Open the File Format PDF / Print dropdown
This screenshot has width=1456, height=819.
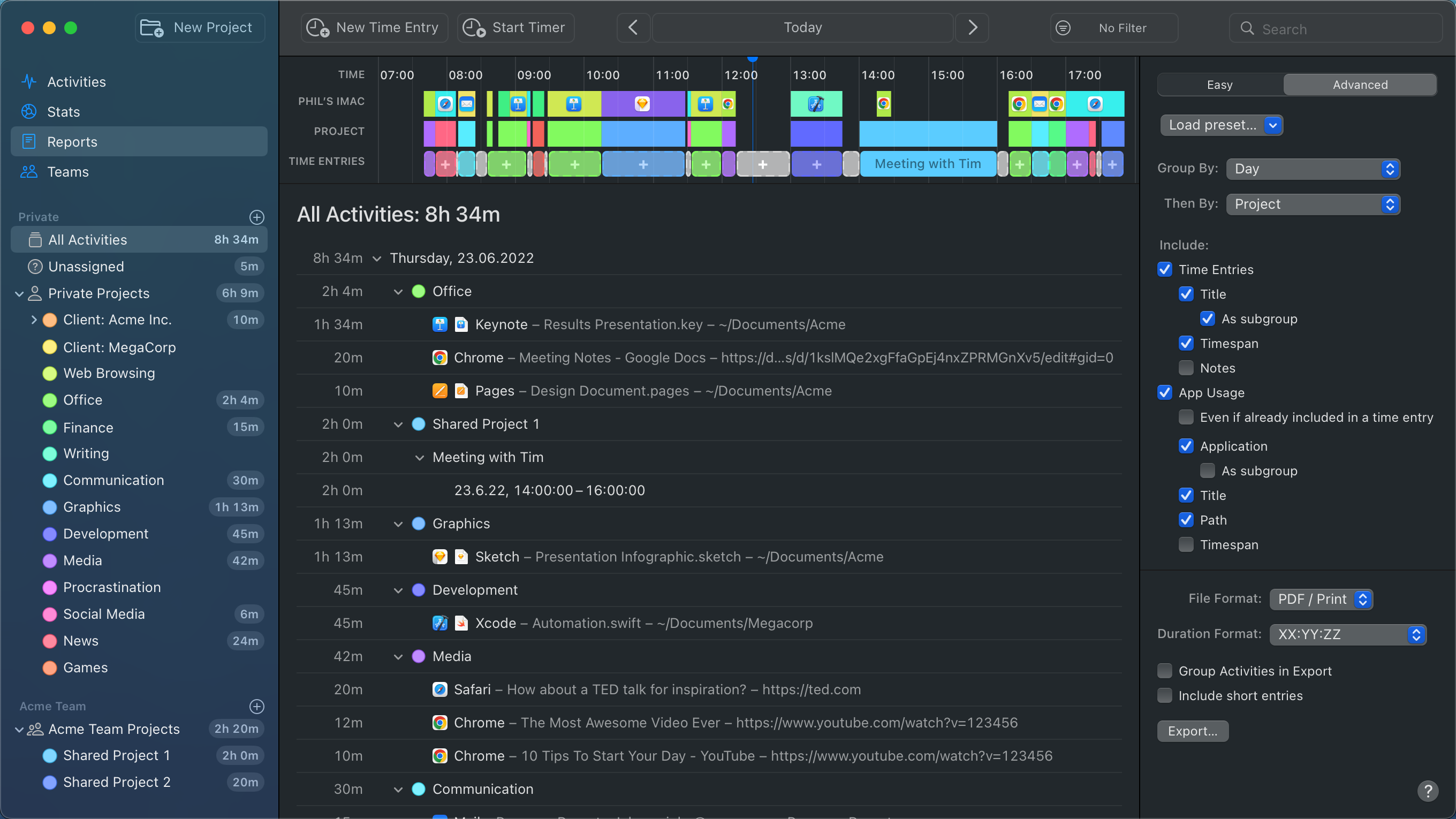click(1321, 599)
